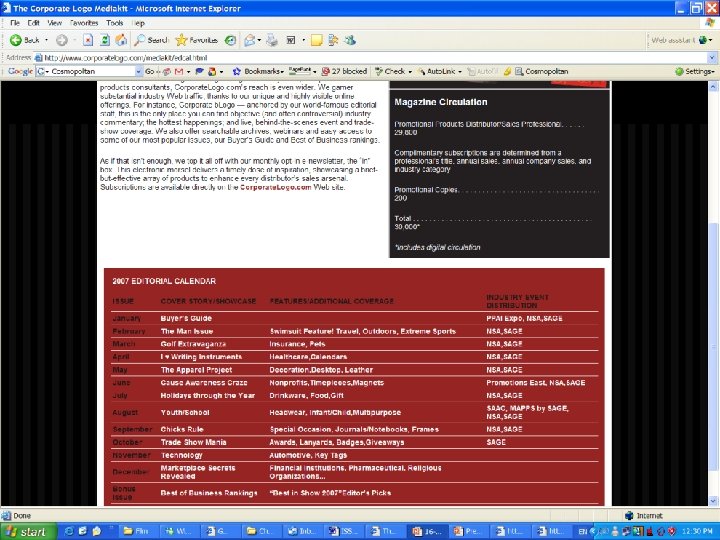The height and width of the screenshot is (540, 720).
Task: Click the Refresh page icon
Action: coord(105,40)
